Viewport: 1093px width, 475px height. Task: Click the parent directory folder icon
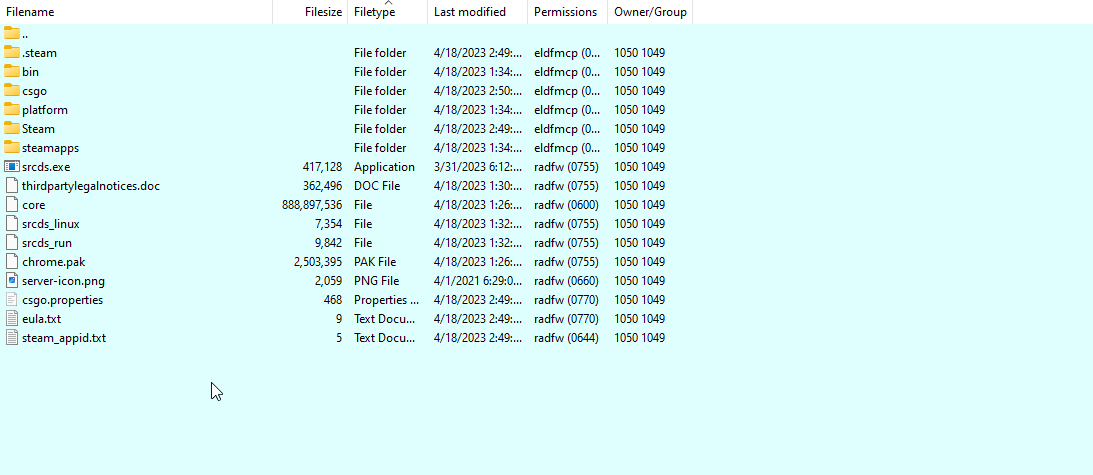12,33
